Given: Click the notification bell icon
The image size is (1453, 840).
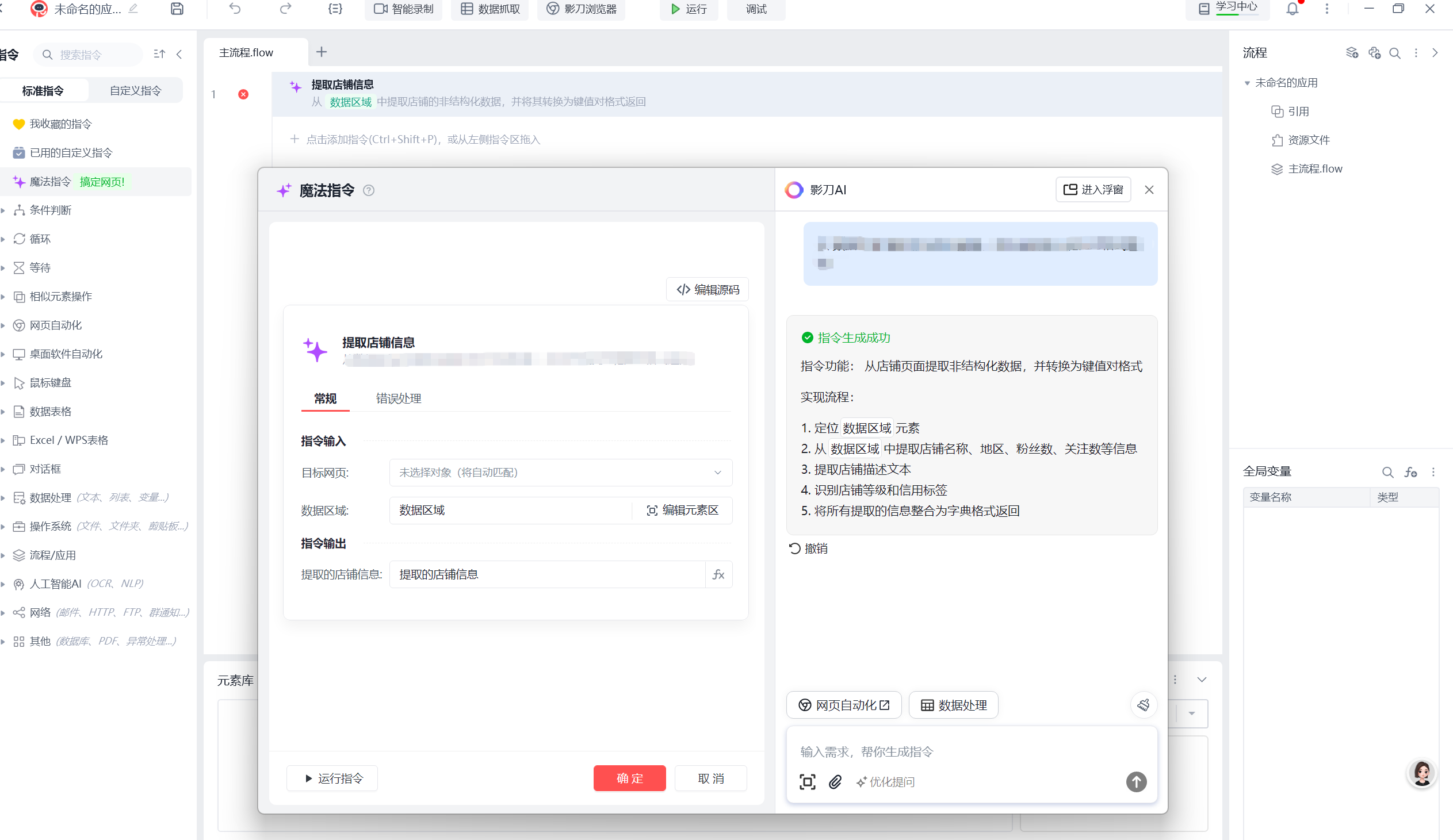Looking at the screenshot, I should pos(1292,9).
